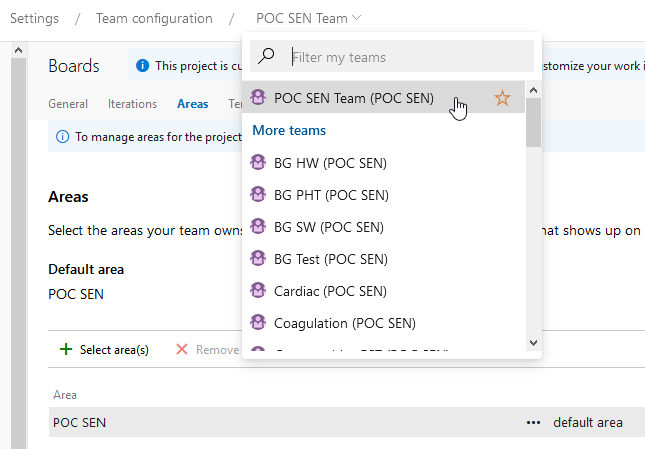Click Select area(s) button
The width and height of the screenshot is (645, 449).
click(104, 349)
